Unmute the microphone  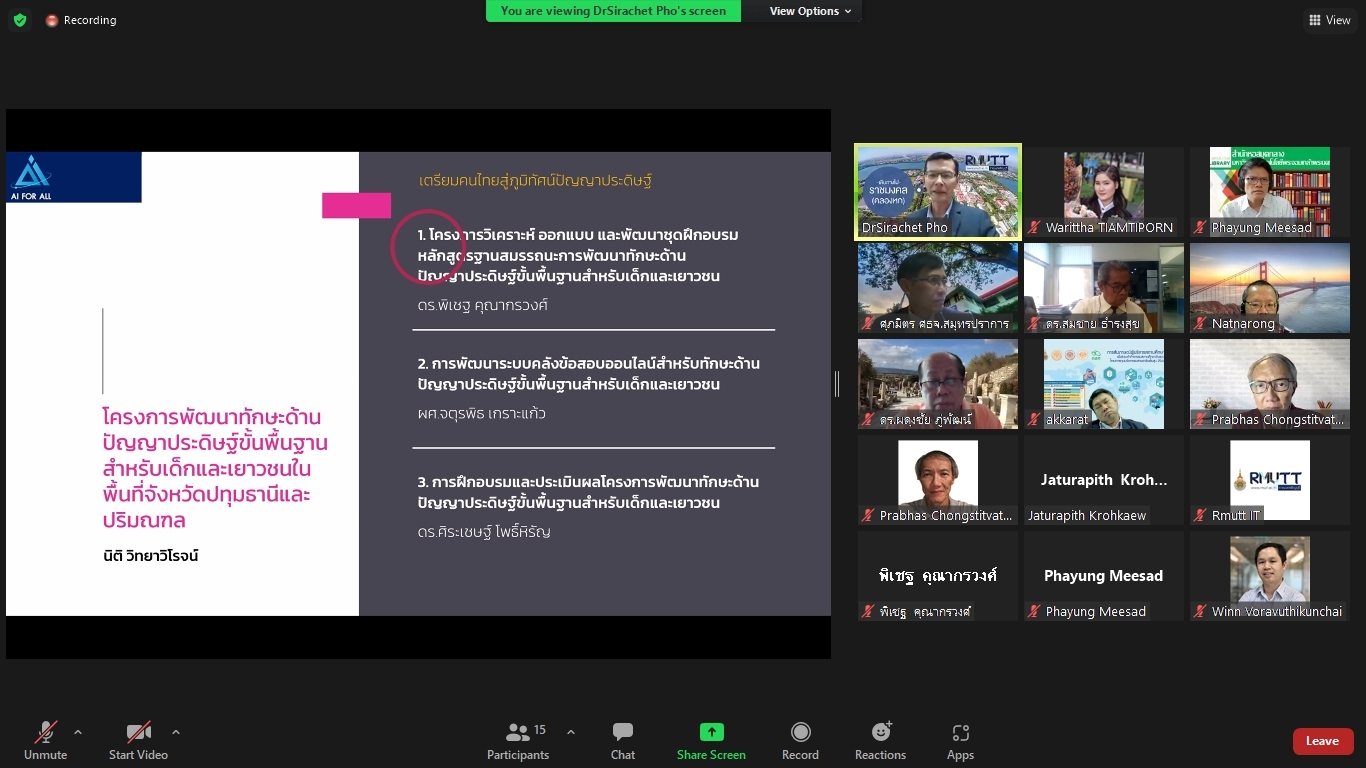coord(46,741)
